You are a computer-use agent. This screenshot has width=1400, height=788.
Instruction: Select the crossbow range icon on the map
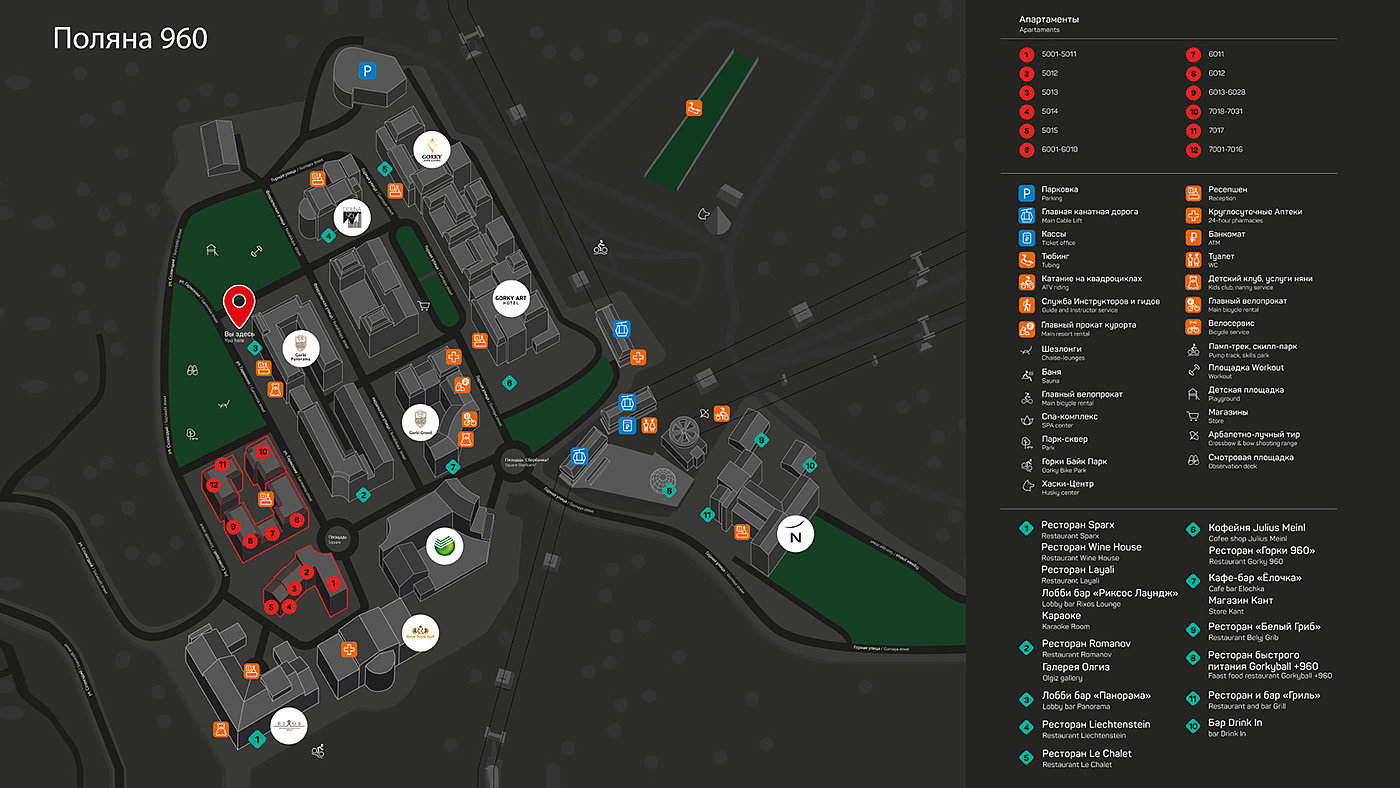(705, 412)
